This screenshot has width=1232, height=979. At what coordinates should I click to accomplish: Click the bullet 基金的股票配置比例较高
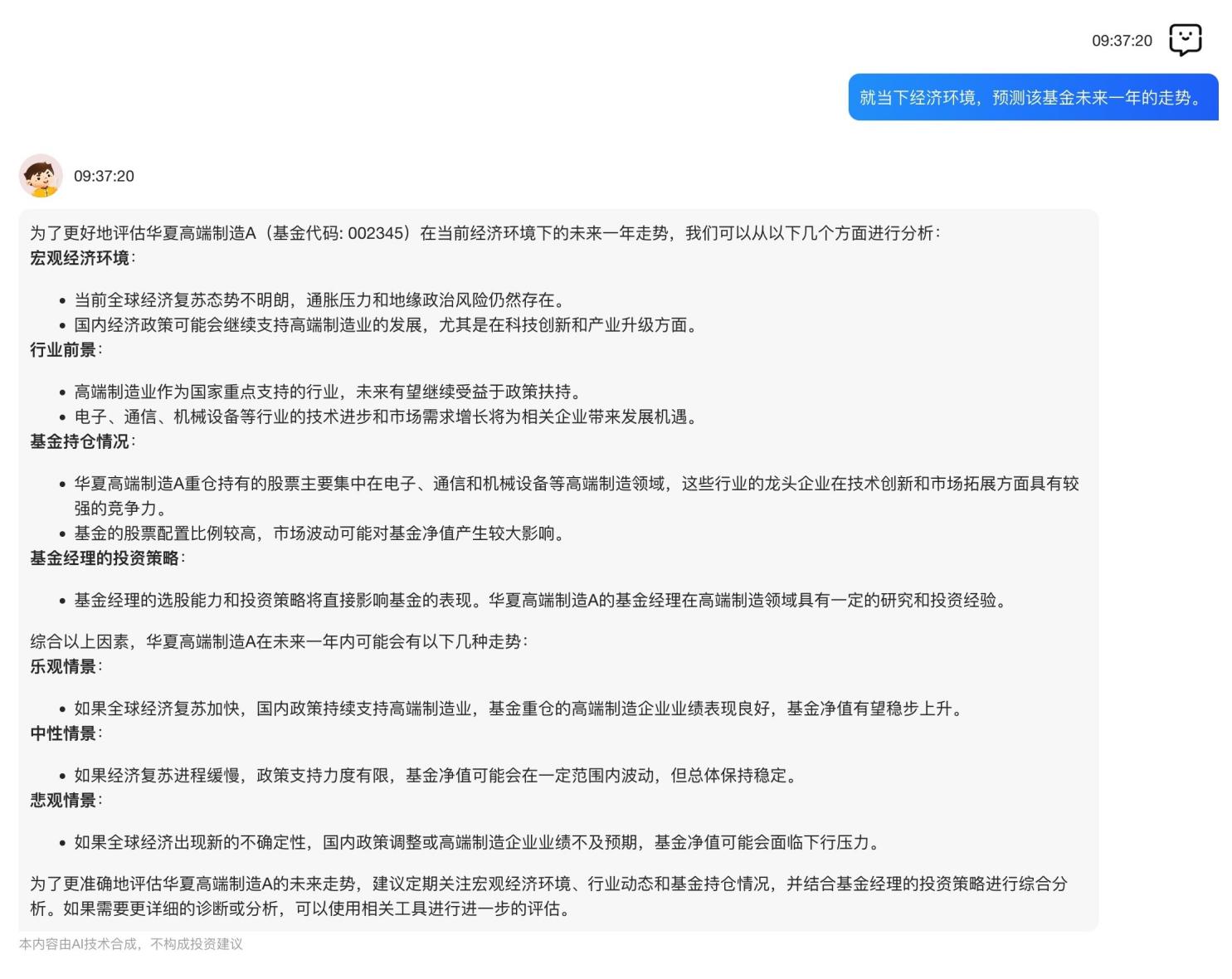(x=321, y=533)
